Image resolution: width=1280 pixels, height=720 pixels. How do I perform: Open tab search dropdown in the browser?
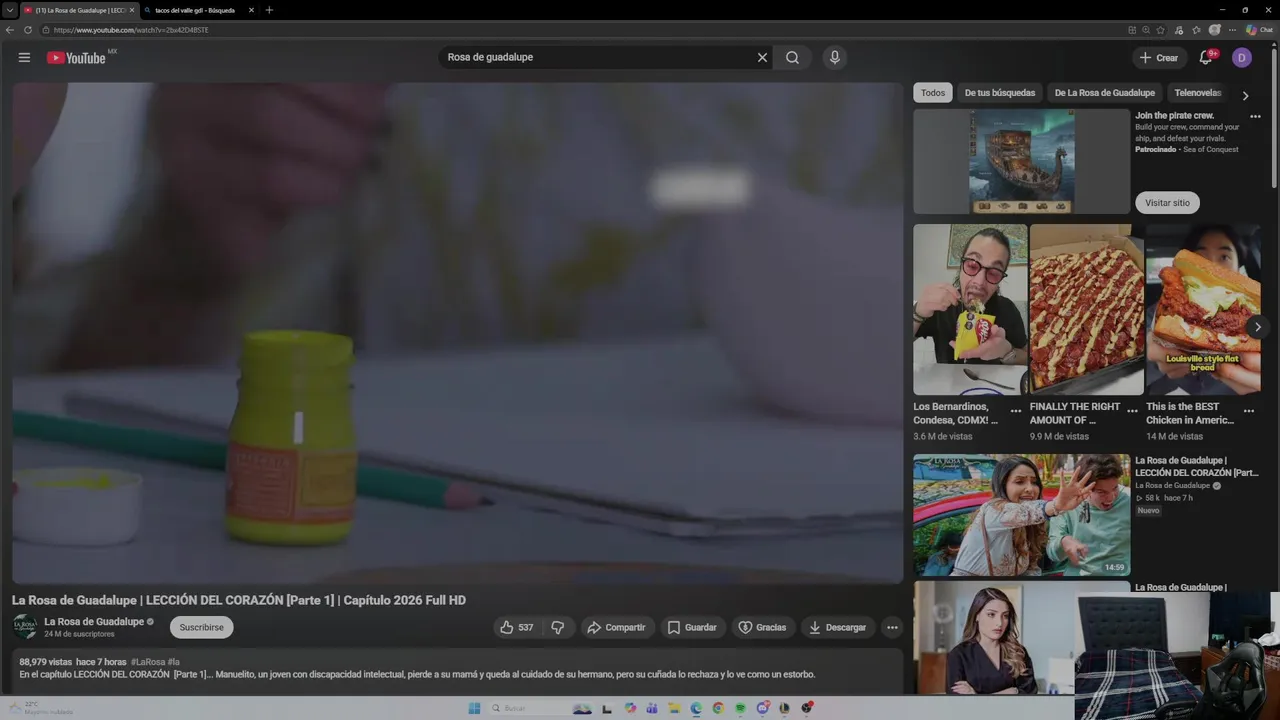coord(10,10)
